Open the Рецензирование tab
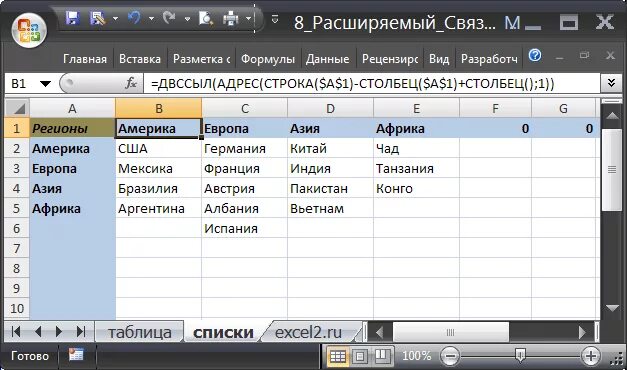 click(x=390, y=59)
